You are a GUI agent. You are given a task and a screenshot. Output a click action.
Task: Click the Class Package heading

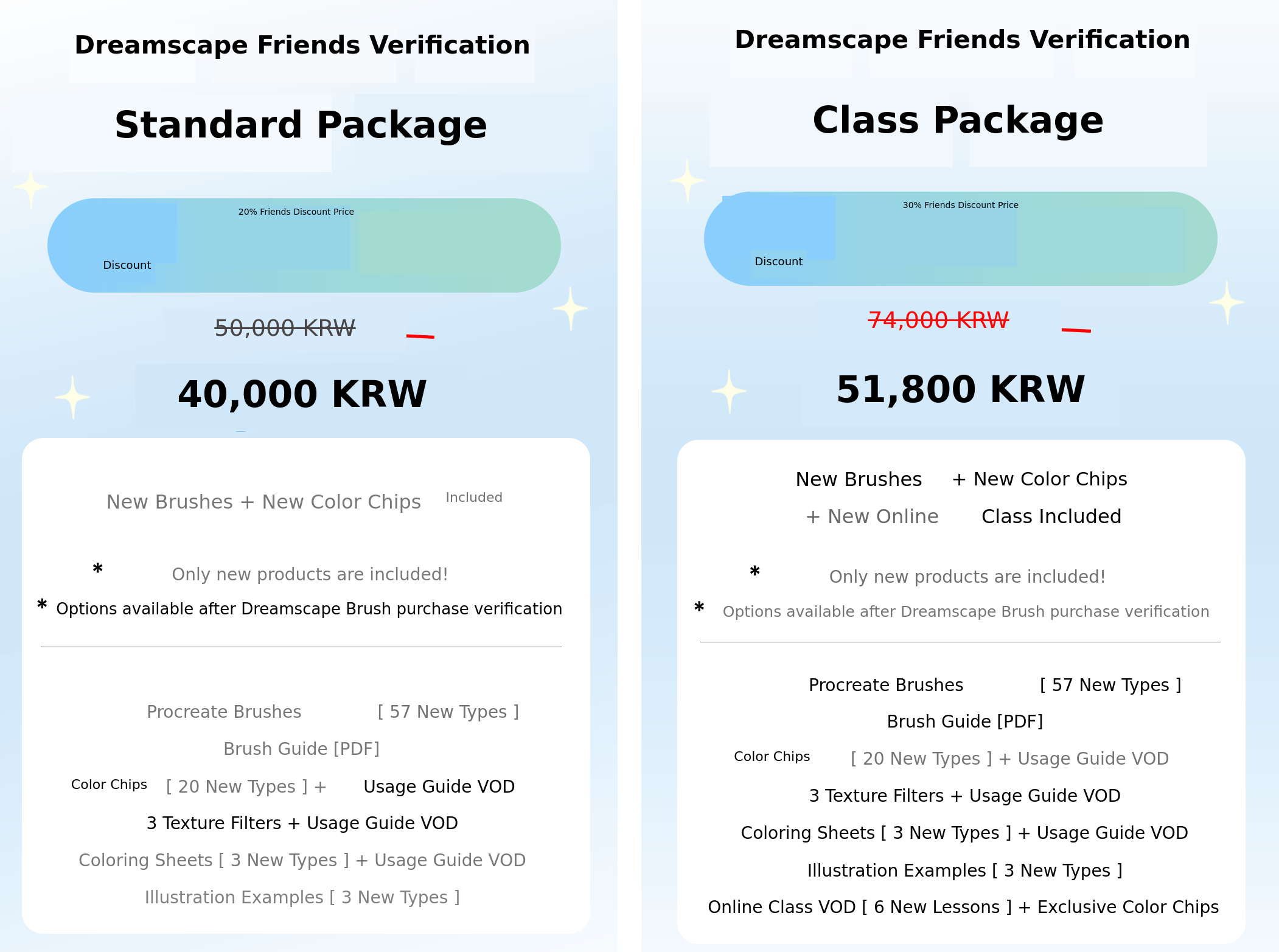958,120
